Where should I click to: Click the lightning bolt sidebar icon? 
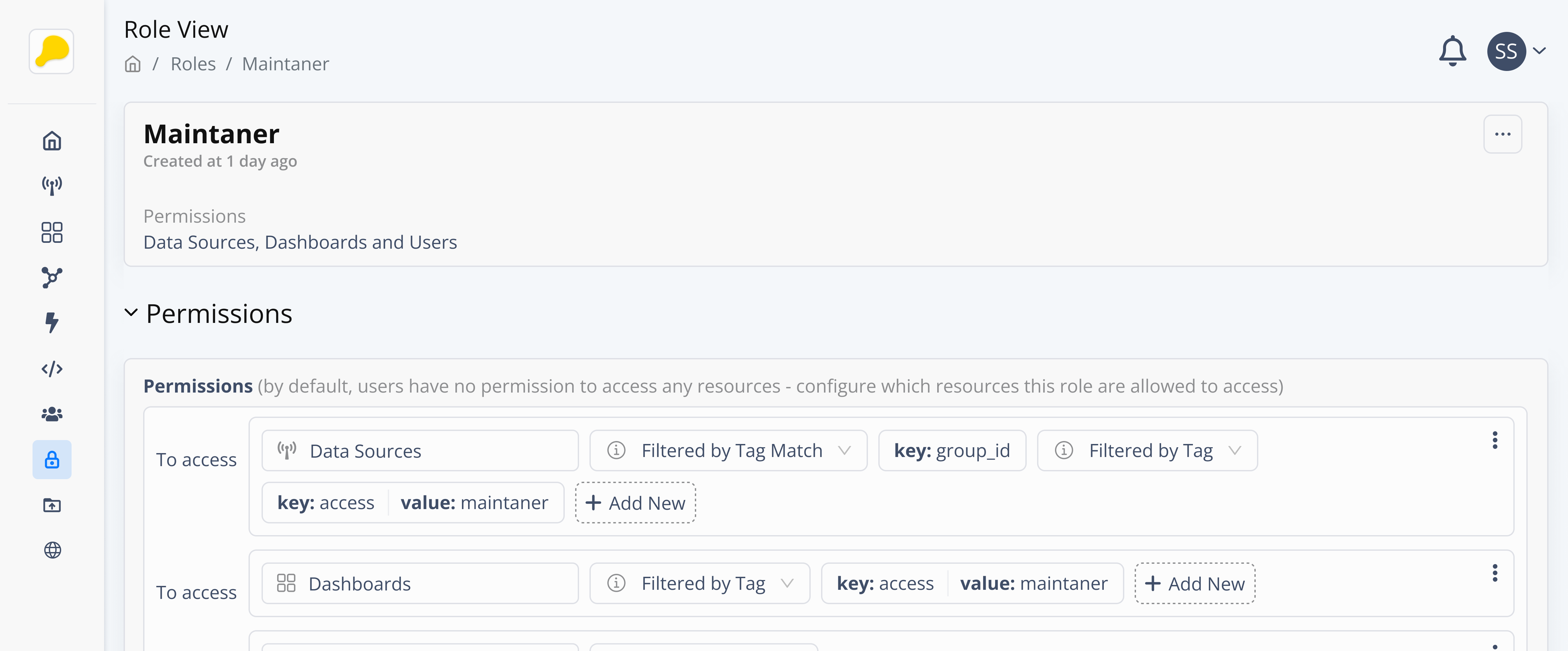pos(52,322)
